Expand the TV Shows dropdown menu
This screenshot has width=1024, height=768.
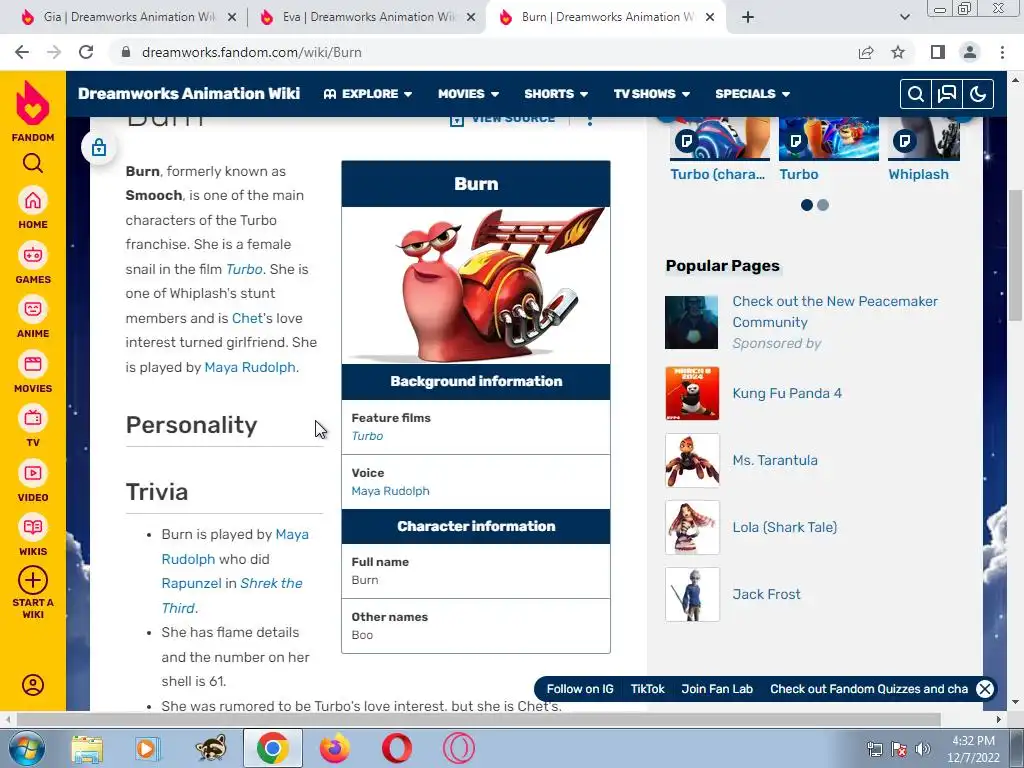click(x=652, y=94)
